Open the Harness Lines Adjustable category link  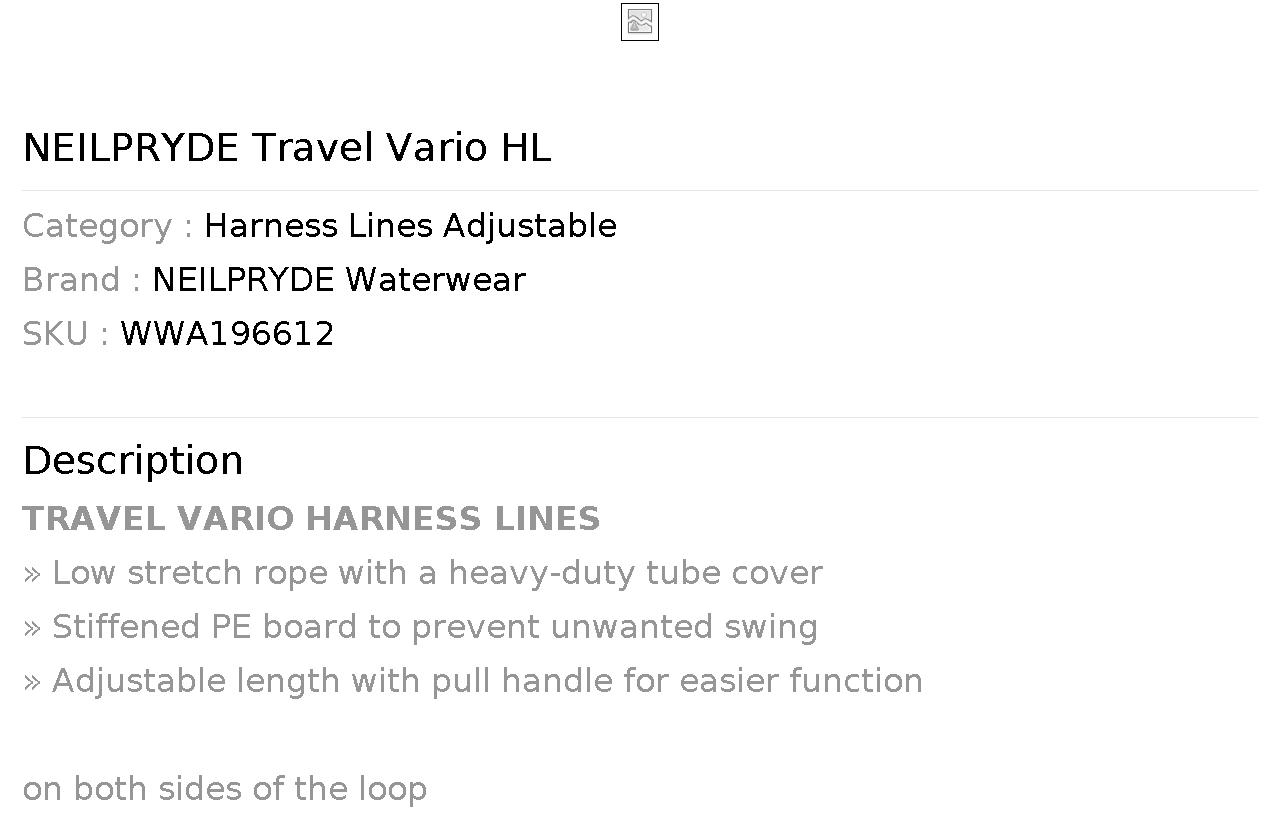410,226
